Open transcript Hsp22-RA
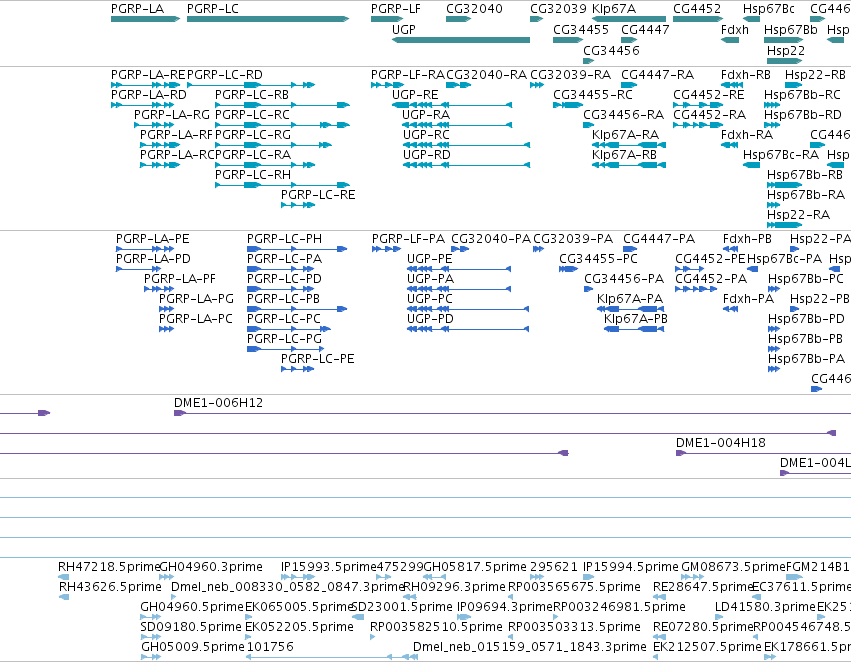This screenshot has height=662, width=851. point(798,215)
